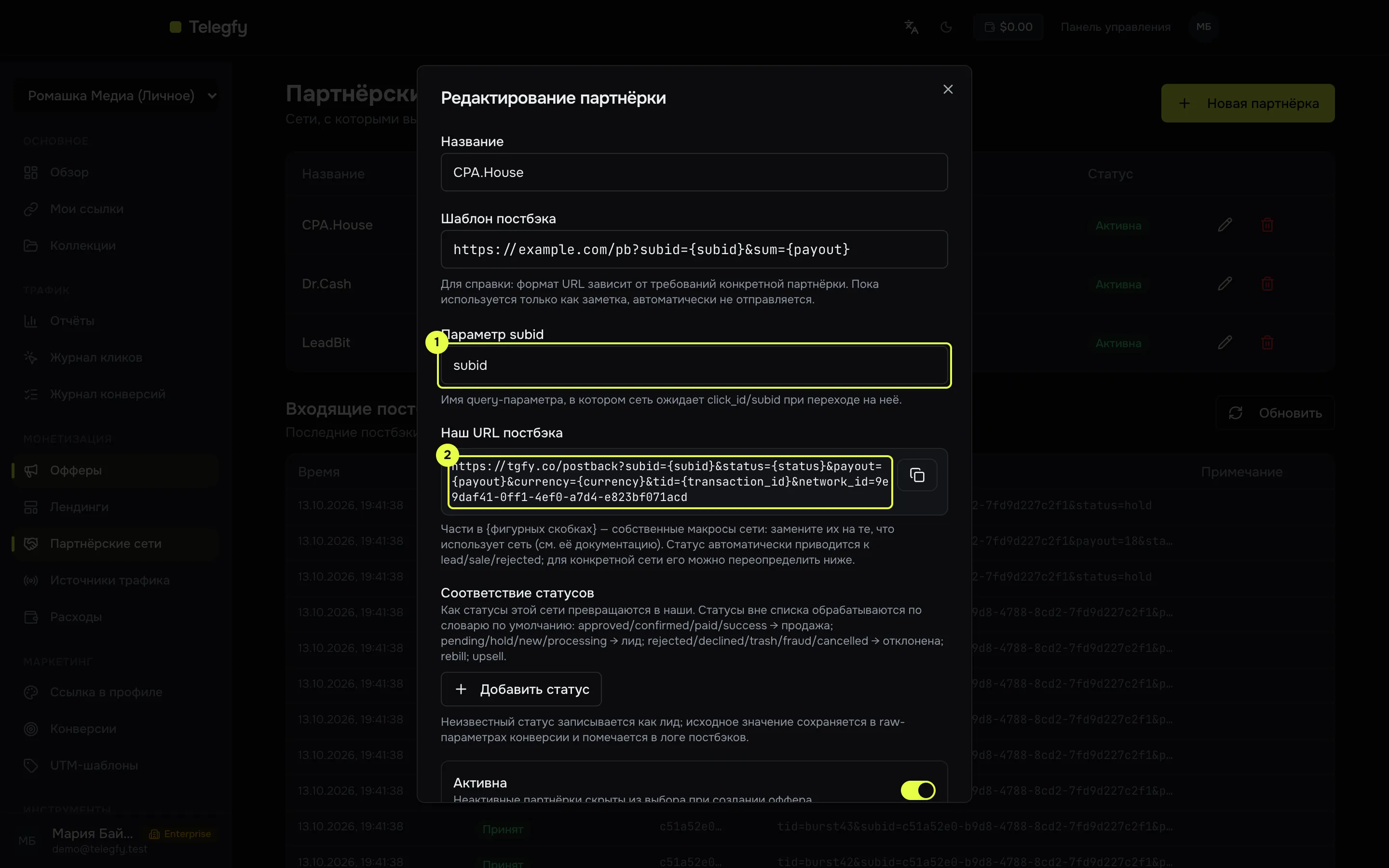Open Журнал конверсий in the sidebar

tap(115, 394)
